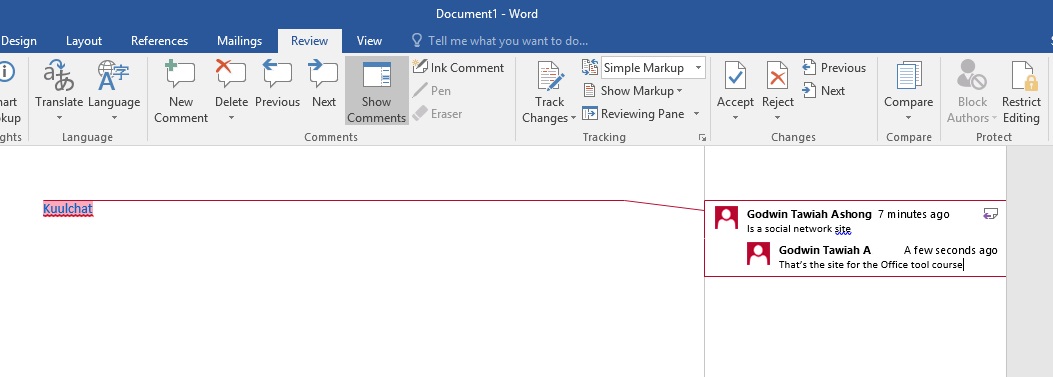This screenshot has height=377, width=1053.
Task: Switch to the References tab
Action: click(x=159, y=41)
